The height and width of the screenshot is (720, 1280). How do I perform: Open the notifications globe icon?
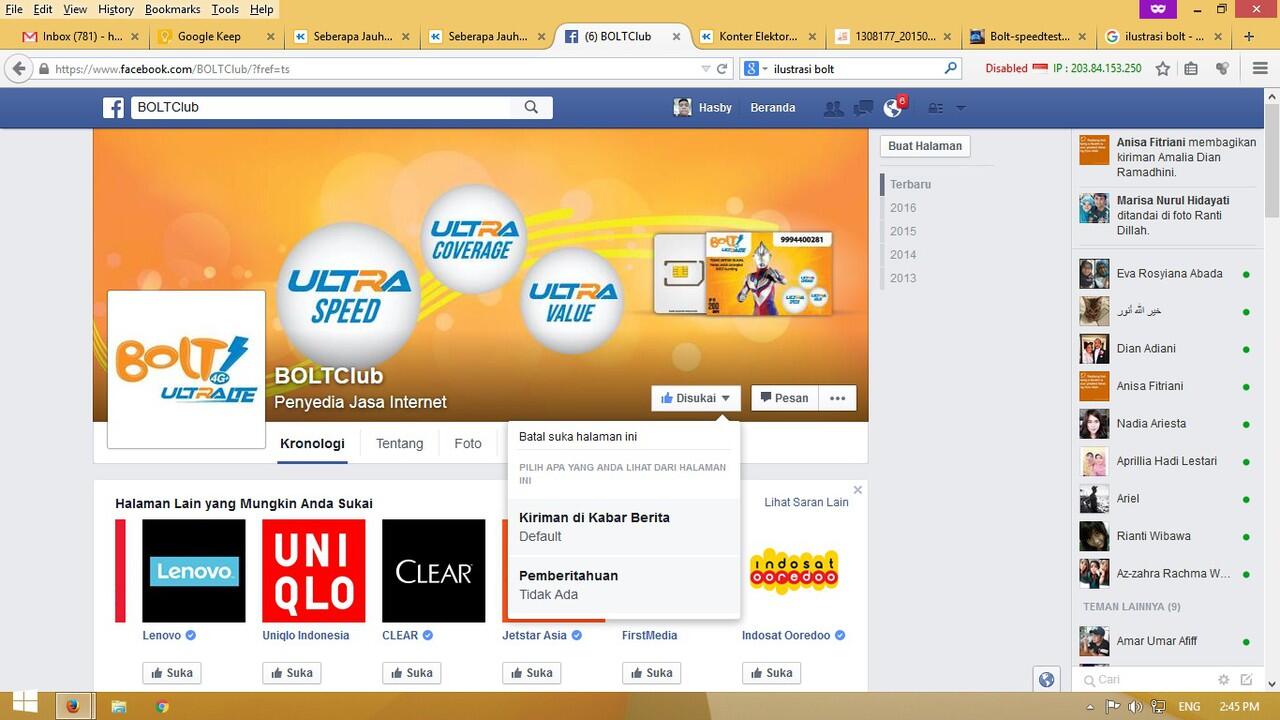pos(893,108)
